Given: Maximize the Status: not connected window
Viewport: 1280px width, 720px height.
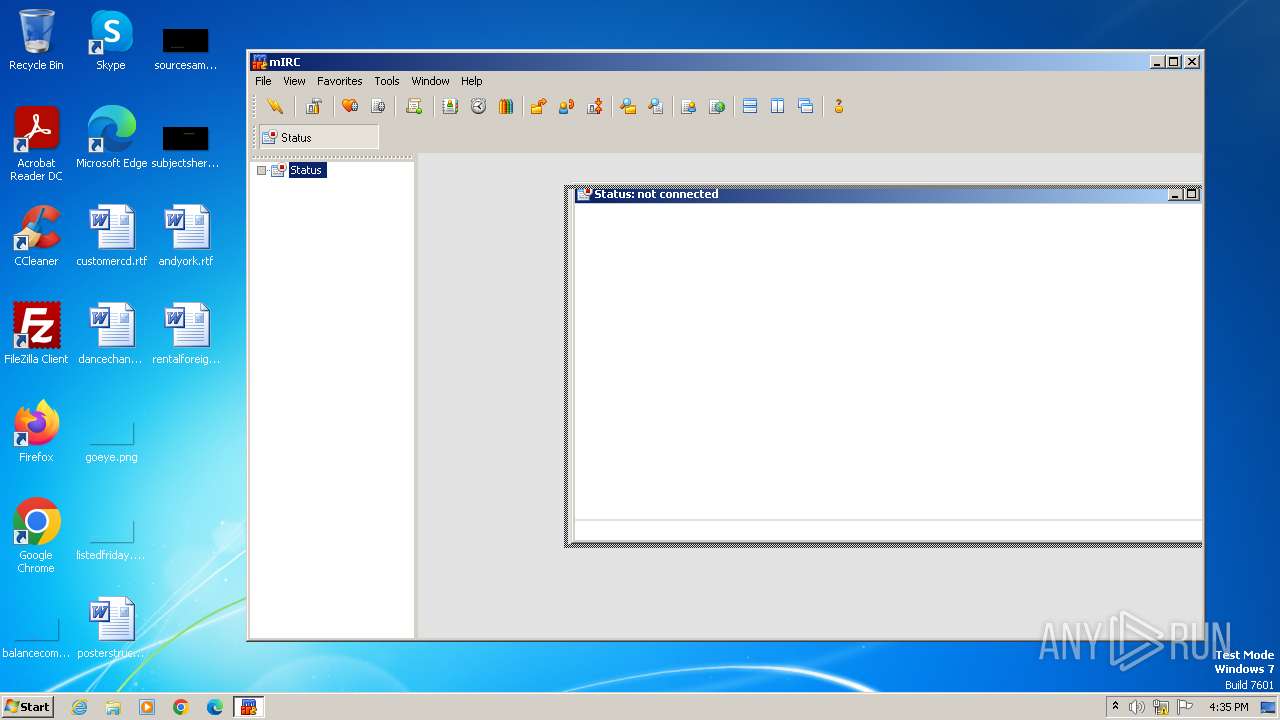Looking at the screenshot, I should tap(1192, 194).
